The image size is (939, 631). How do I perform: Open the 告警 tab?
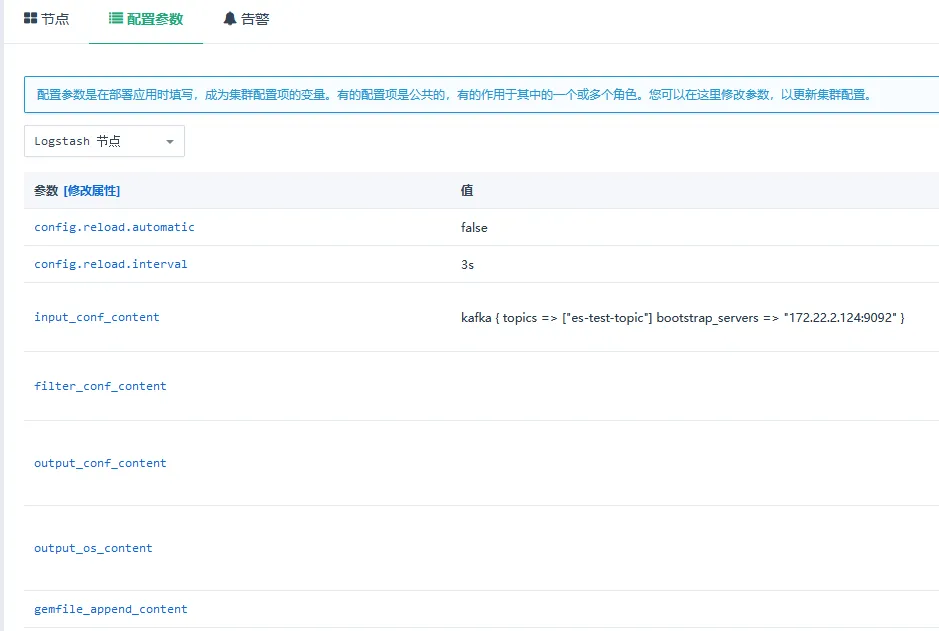click(255, 19)
